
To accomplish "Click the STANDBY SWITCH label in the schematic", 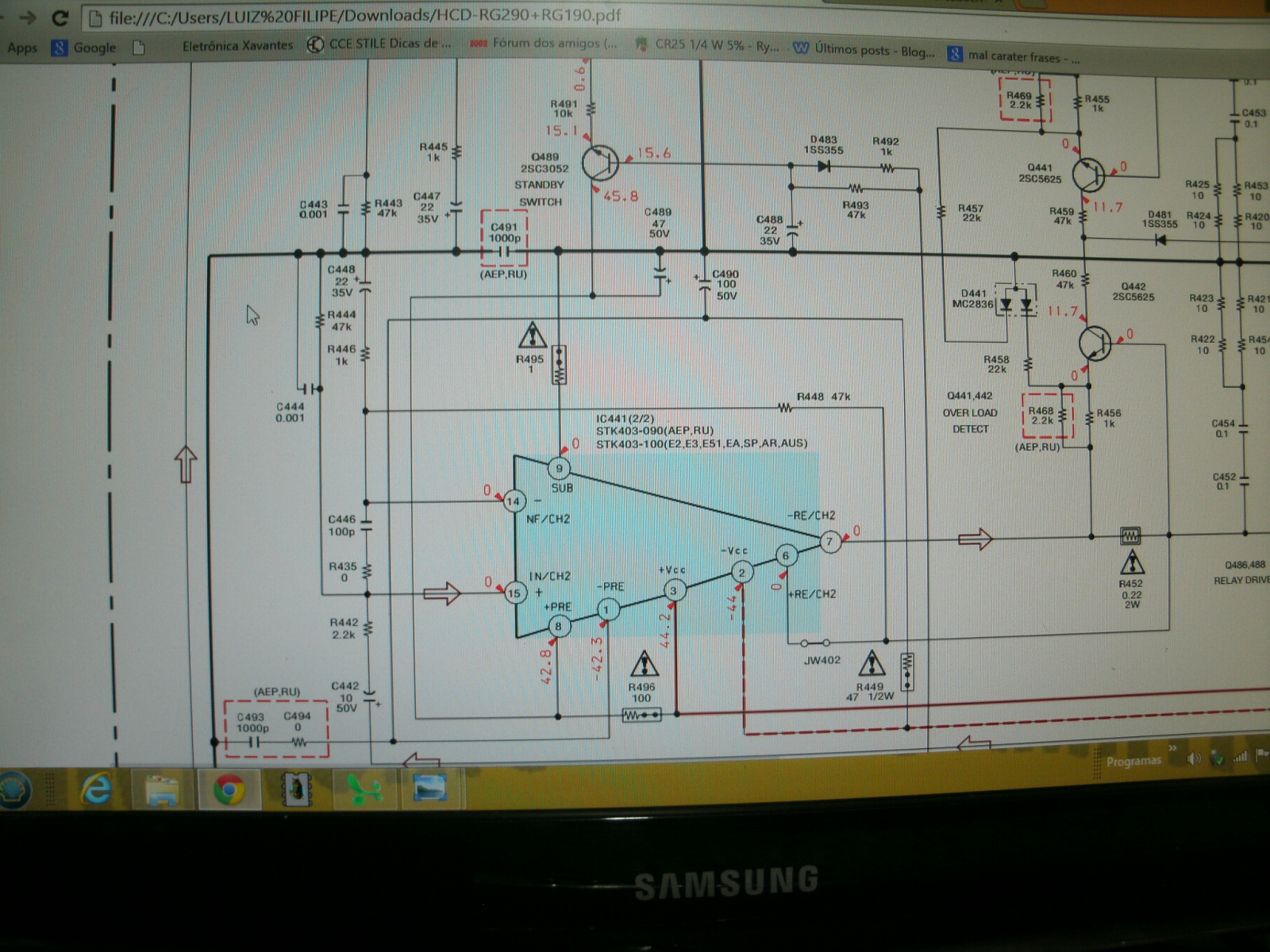I will coord(540,194).
